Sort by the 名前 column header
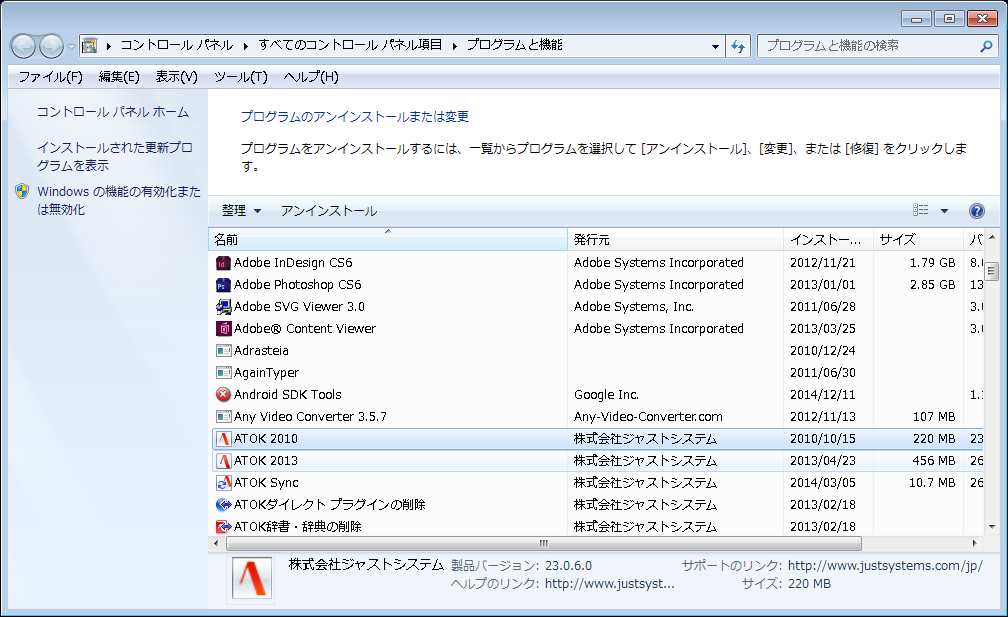Viewport: 1008px width, 617px height. [x=388, y=240]
